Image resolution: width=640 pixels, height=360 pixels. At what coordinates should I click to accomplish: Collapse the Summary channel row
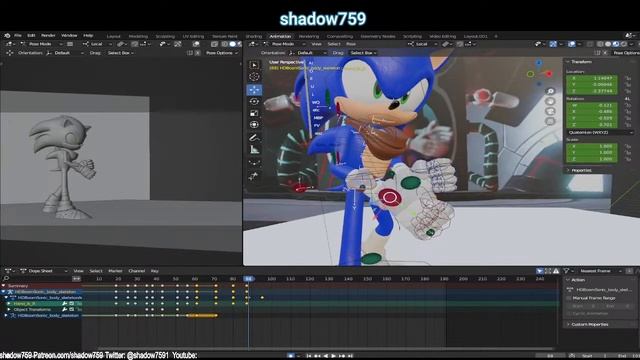click(x=4, y=286)
